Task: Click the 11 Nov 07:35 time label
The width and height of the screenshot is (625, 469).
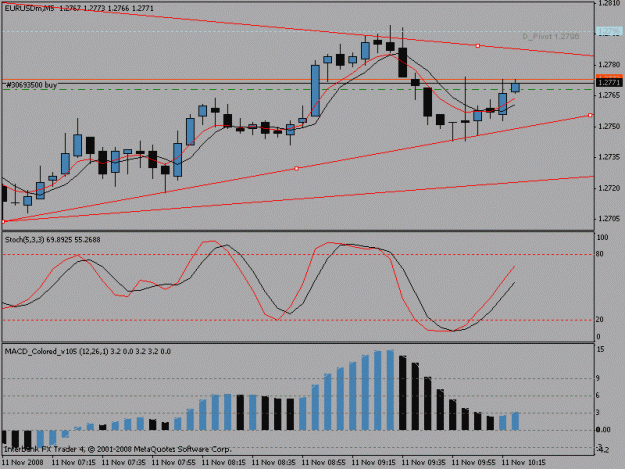Action: pyautogui.click(x=124, y=463)
